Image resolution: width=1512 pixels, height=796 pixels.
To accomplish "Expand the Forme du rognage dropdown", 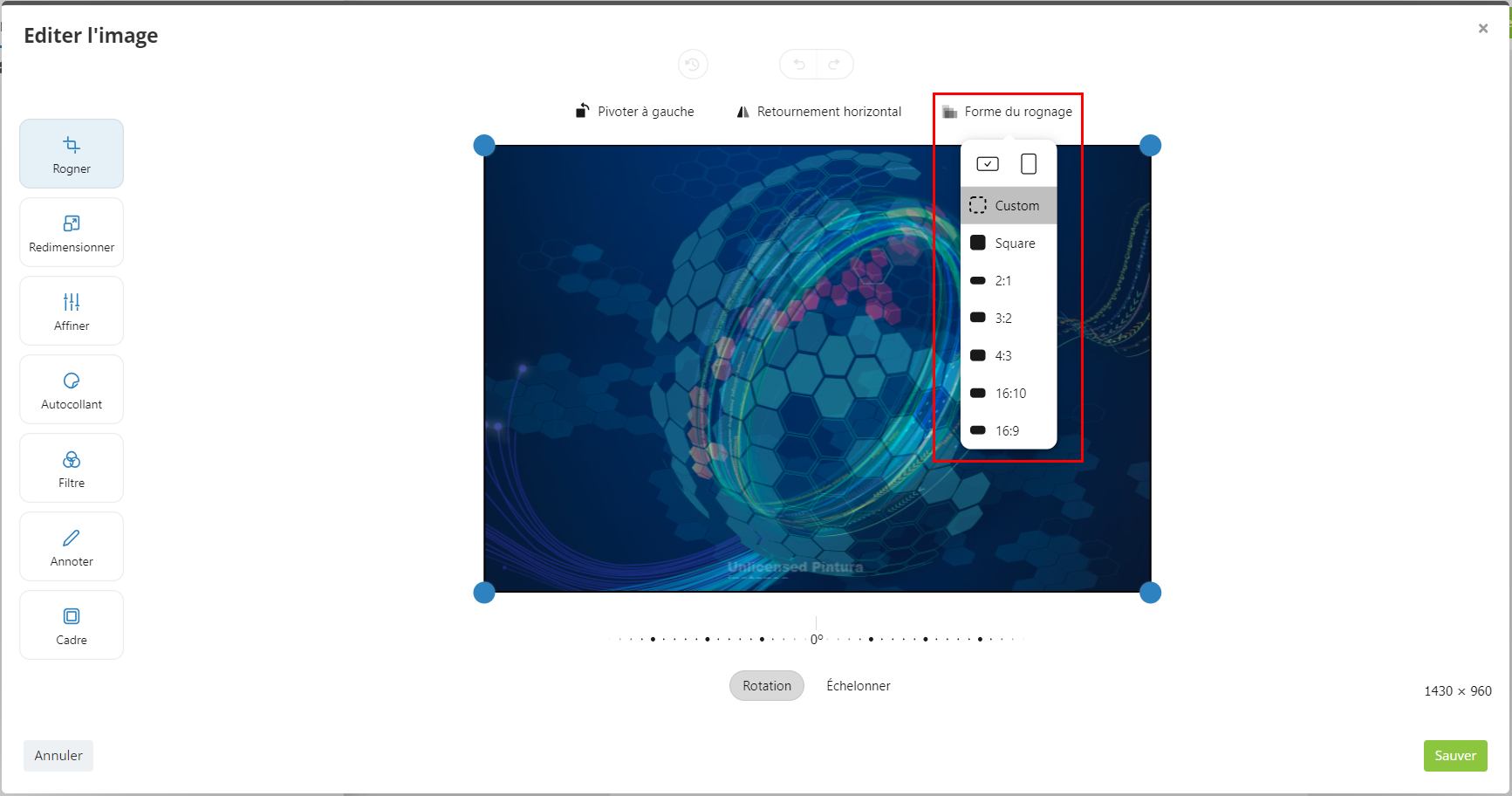I will [1008, 112].
